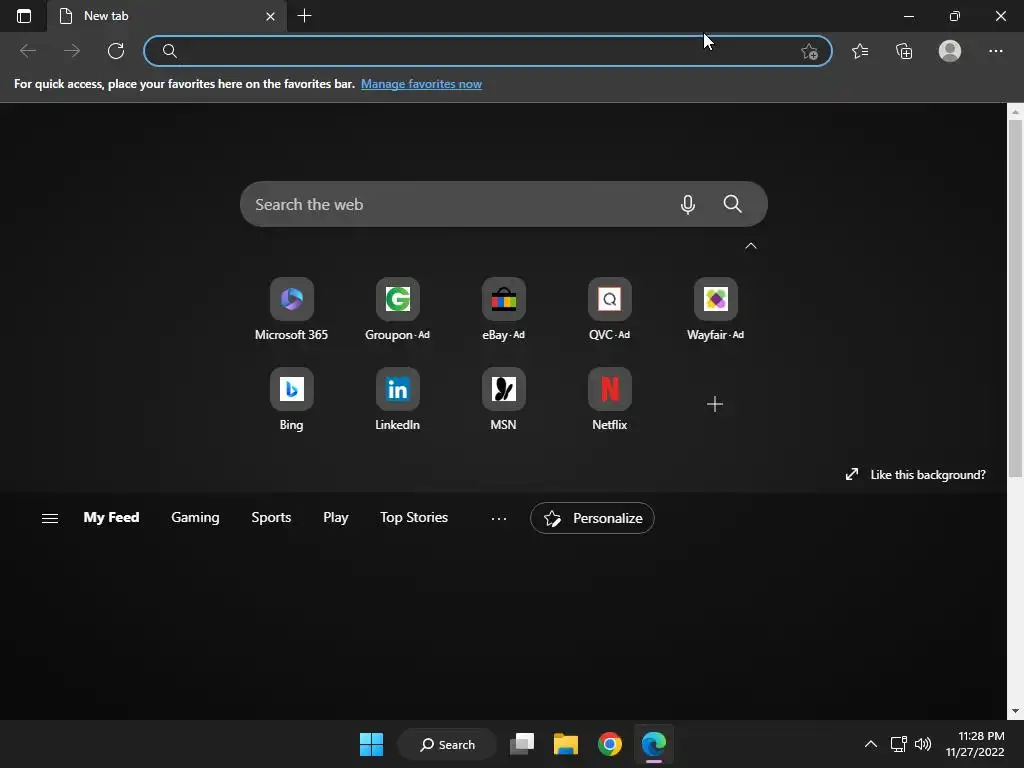Open the Groupon quick link
The height and width of the screenshot is (768, 1024).
(397, 310)
